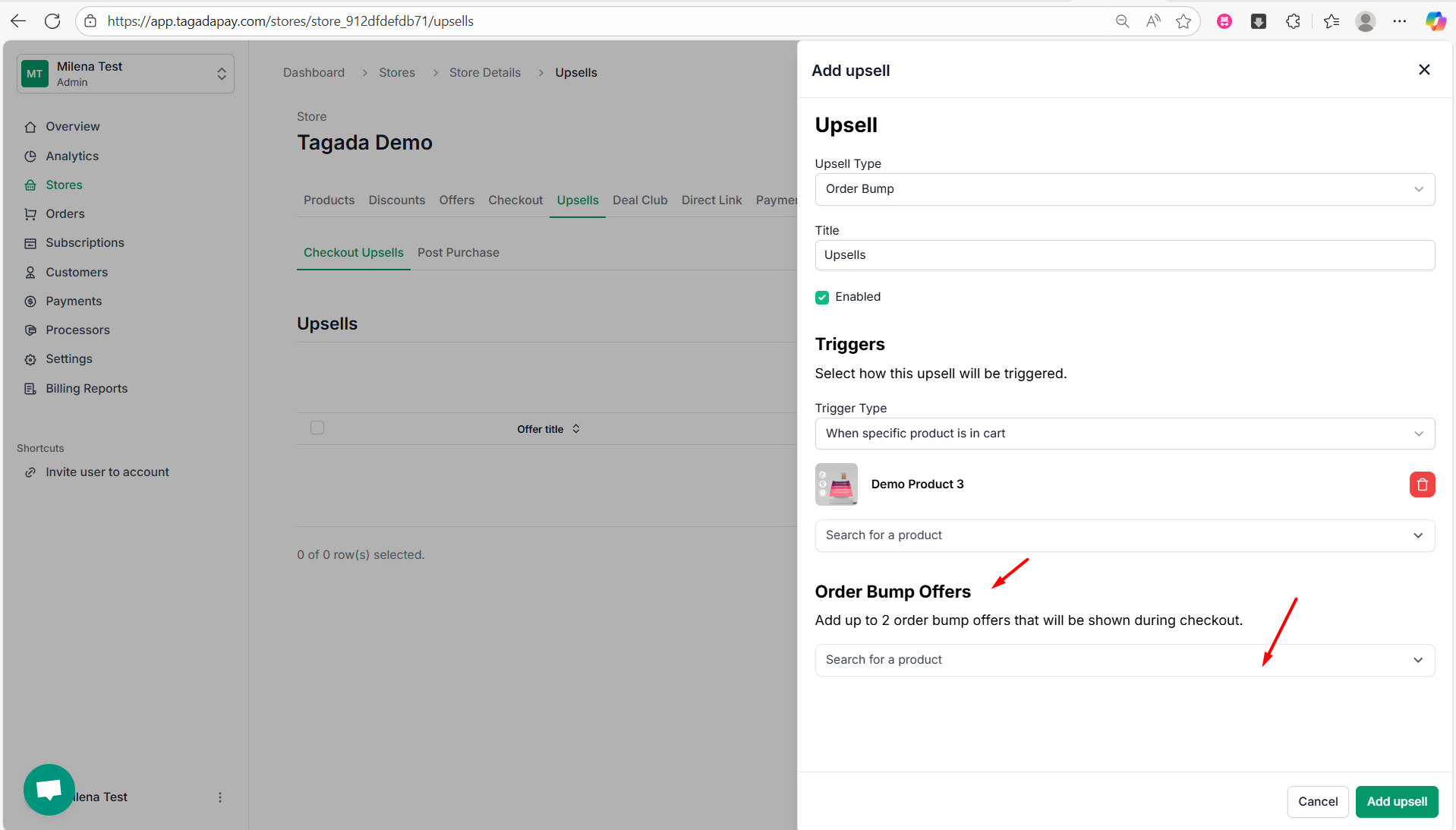Click the browser refresh icon
This screenshot has height=830, width=1456.
tap(52, 21)
